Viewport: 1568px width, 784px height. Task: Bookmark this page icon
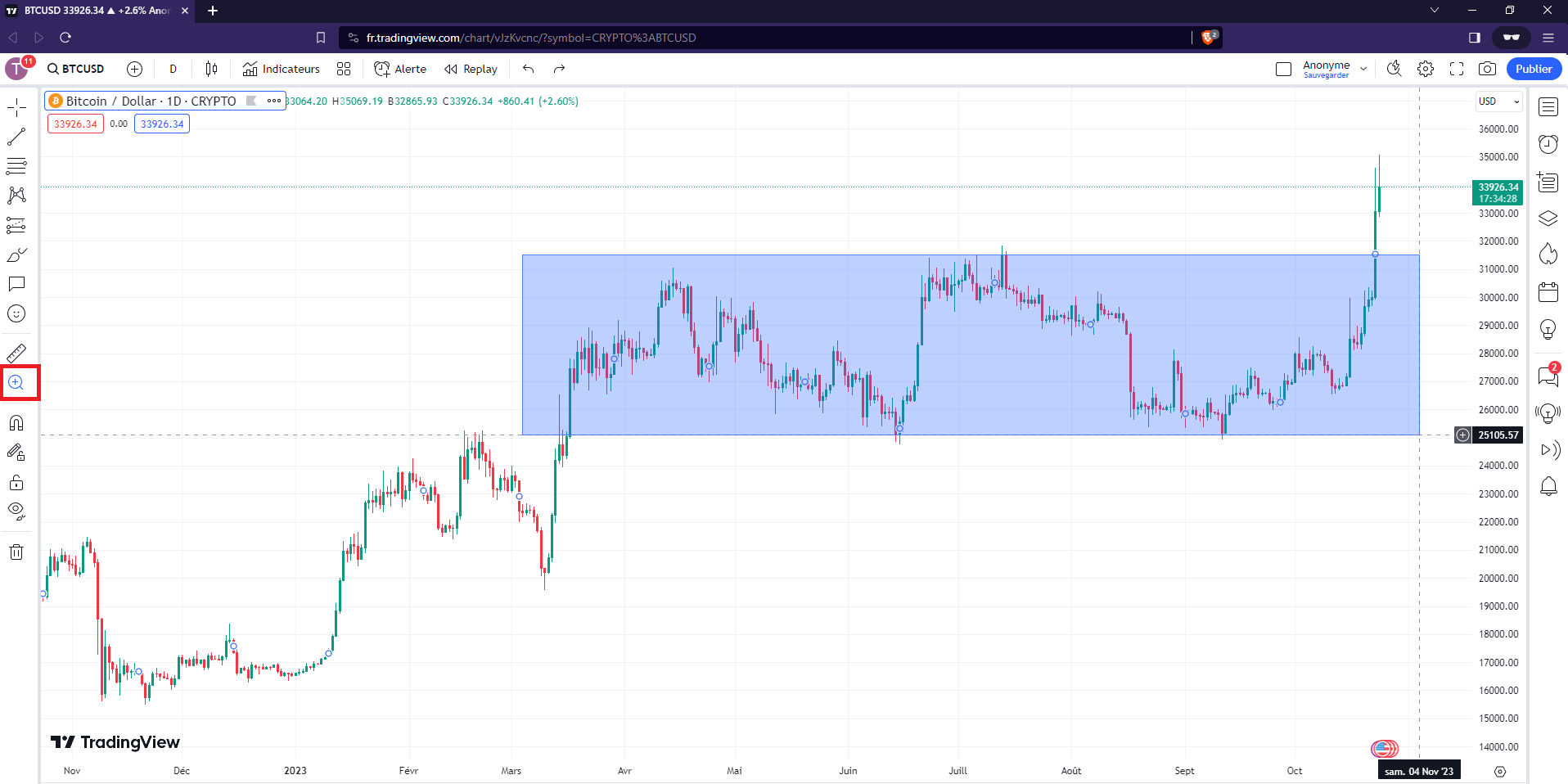click(321, 38)
